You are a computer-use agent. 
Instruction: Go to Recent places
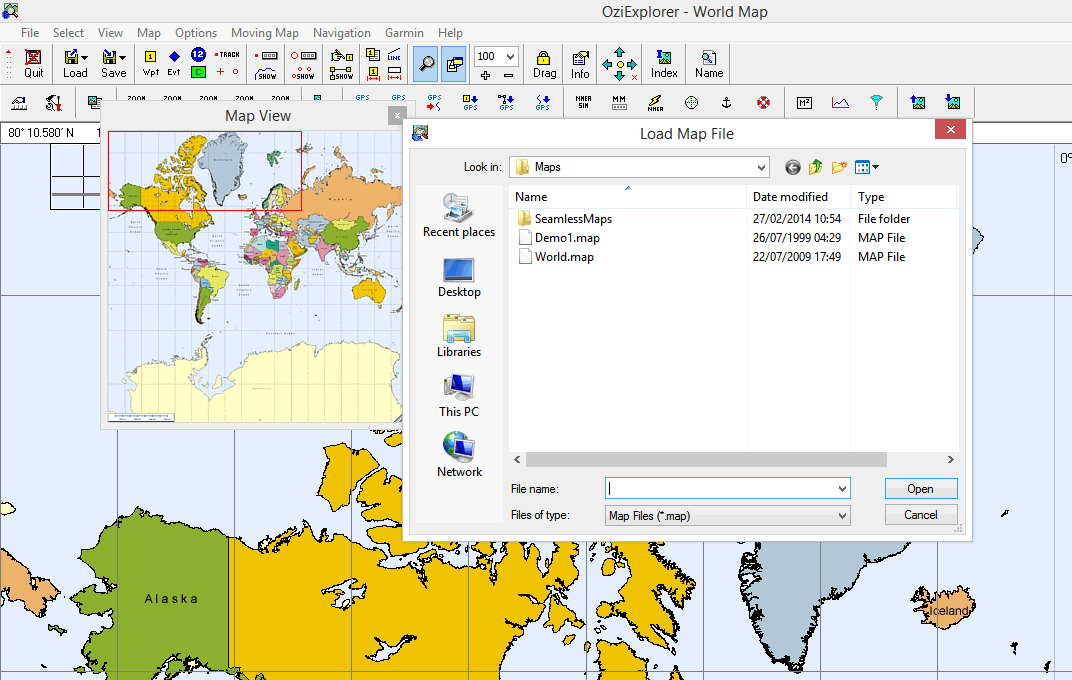(459, 215)
